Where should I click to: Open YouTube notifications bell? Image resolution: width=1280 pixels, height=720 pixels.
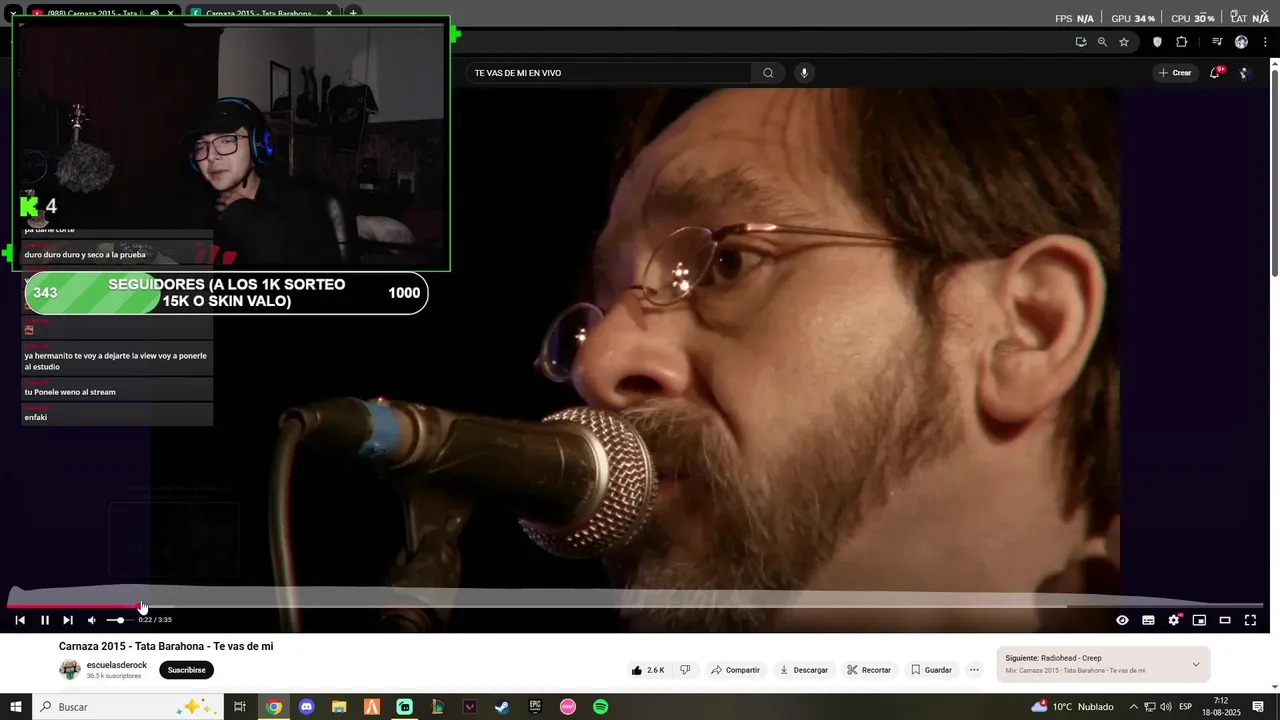coord(1215,73)
